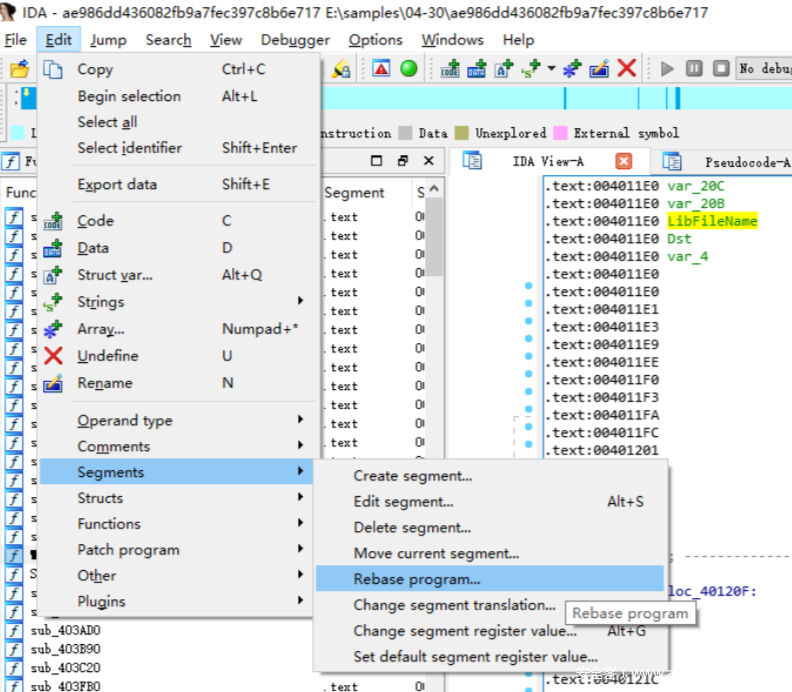Click the toolbar Create array asterisk icon

tap(572, 69)
